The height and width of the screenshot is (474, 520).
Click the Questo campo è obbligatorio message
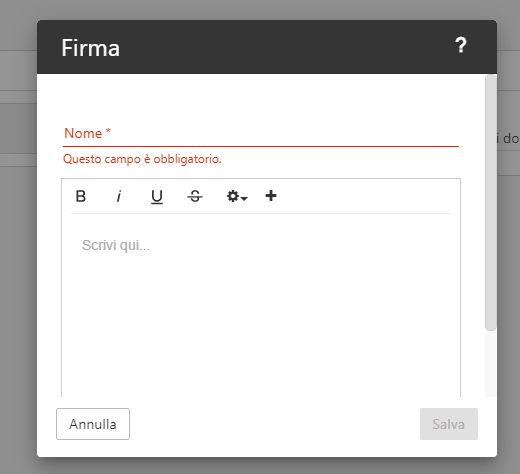pos(142,159)
